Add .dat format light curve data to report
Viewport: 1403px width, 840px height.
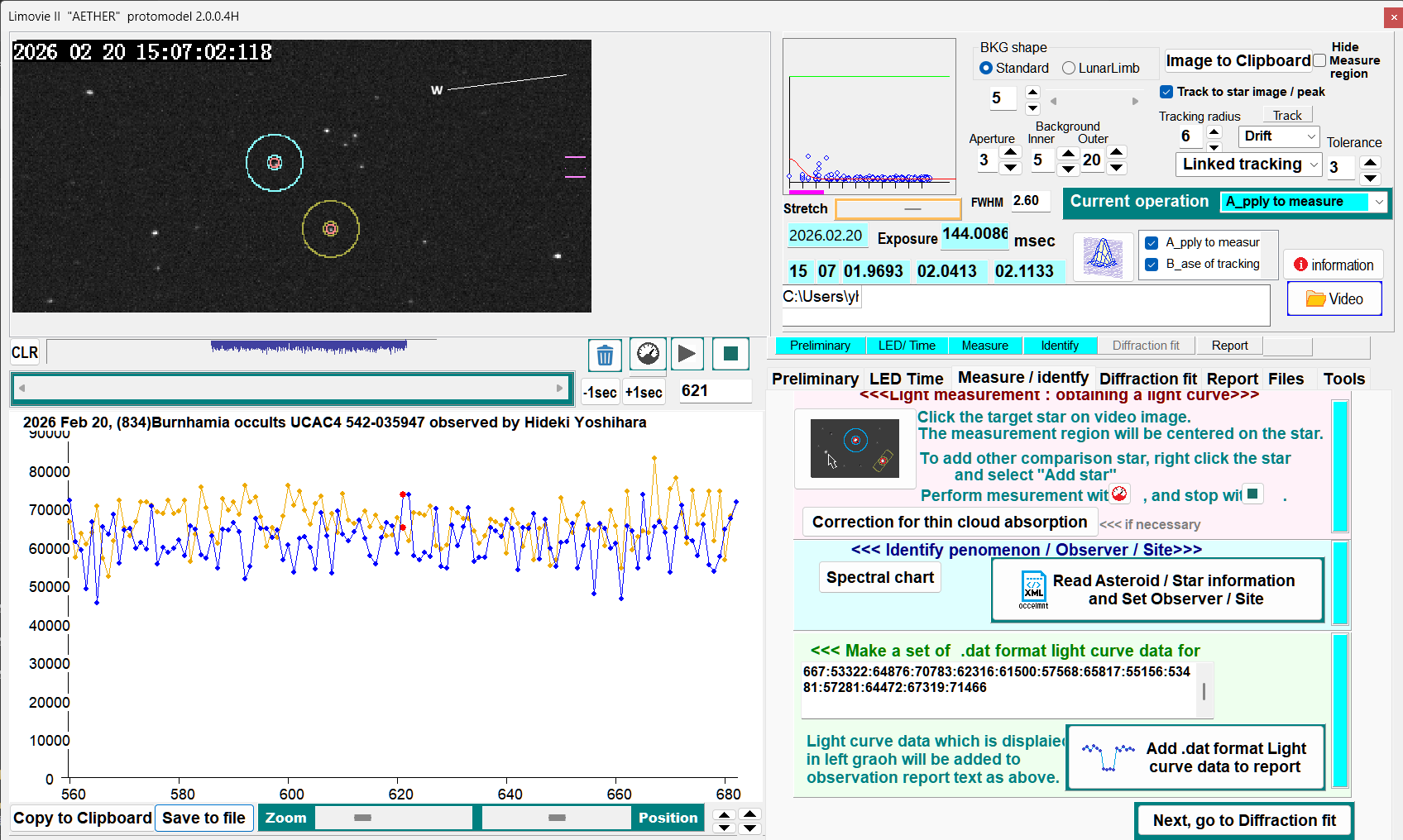coord(1196,757)
